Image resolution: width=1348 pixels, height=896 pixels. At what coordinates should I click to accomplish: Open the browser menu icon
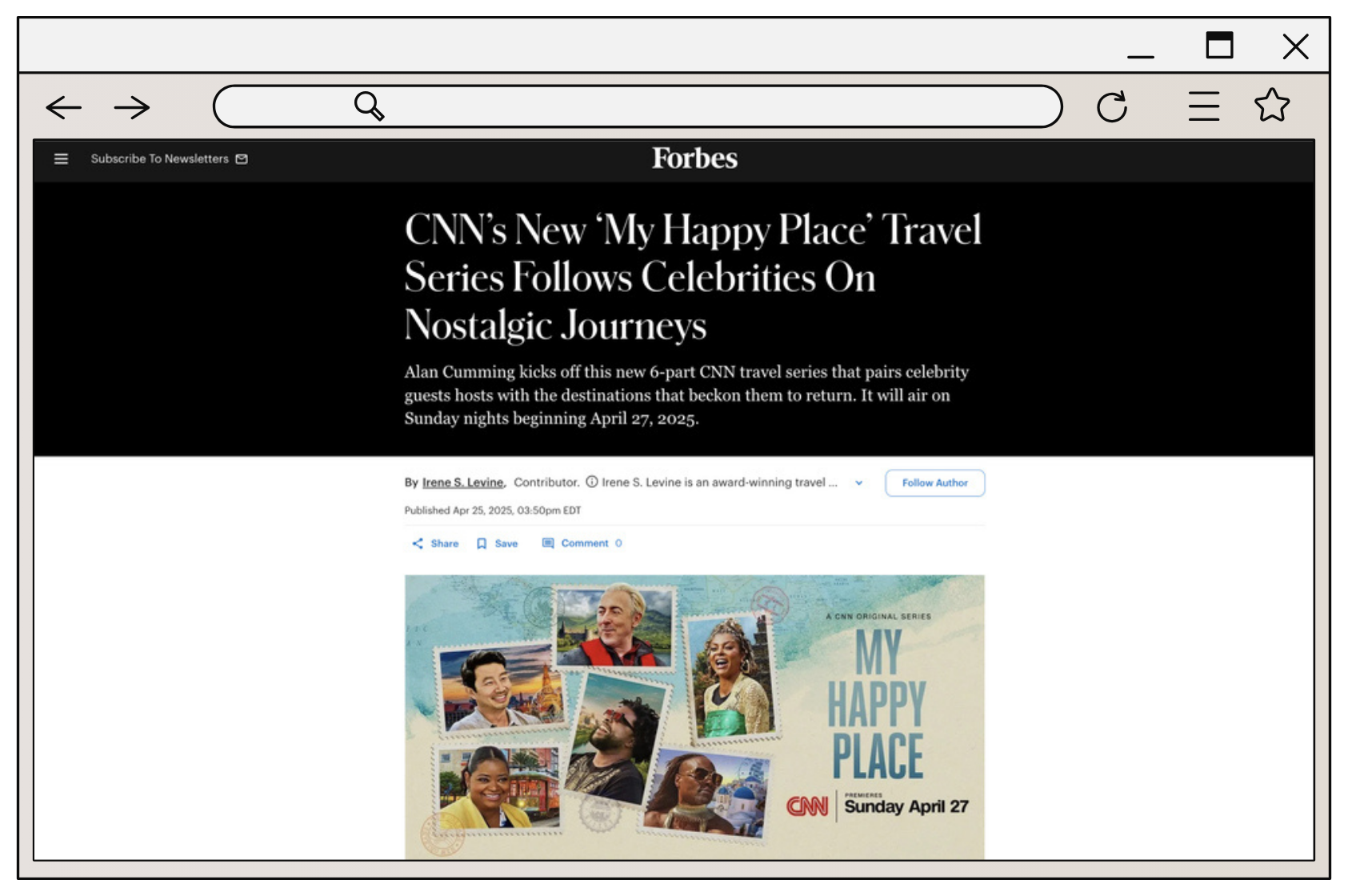tap(1202, 105)
